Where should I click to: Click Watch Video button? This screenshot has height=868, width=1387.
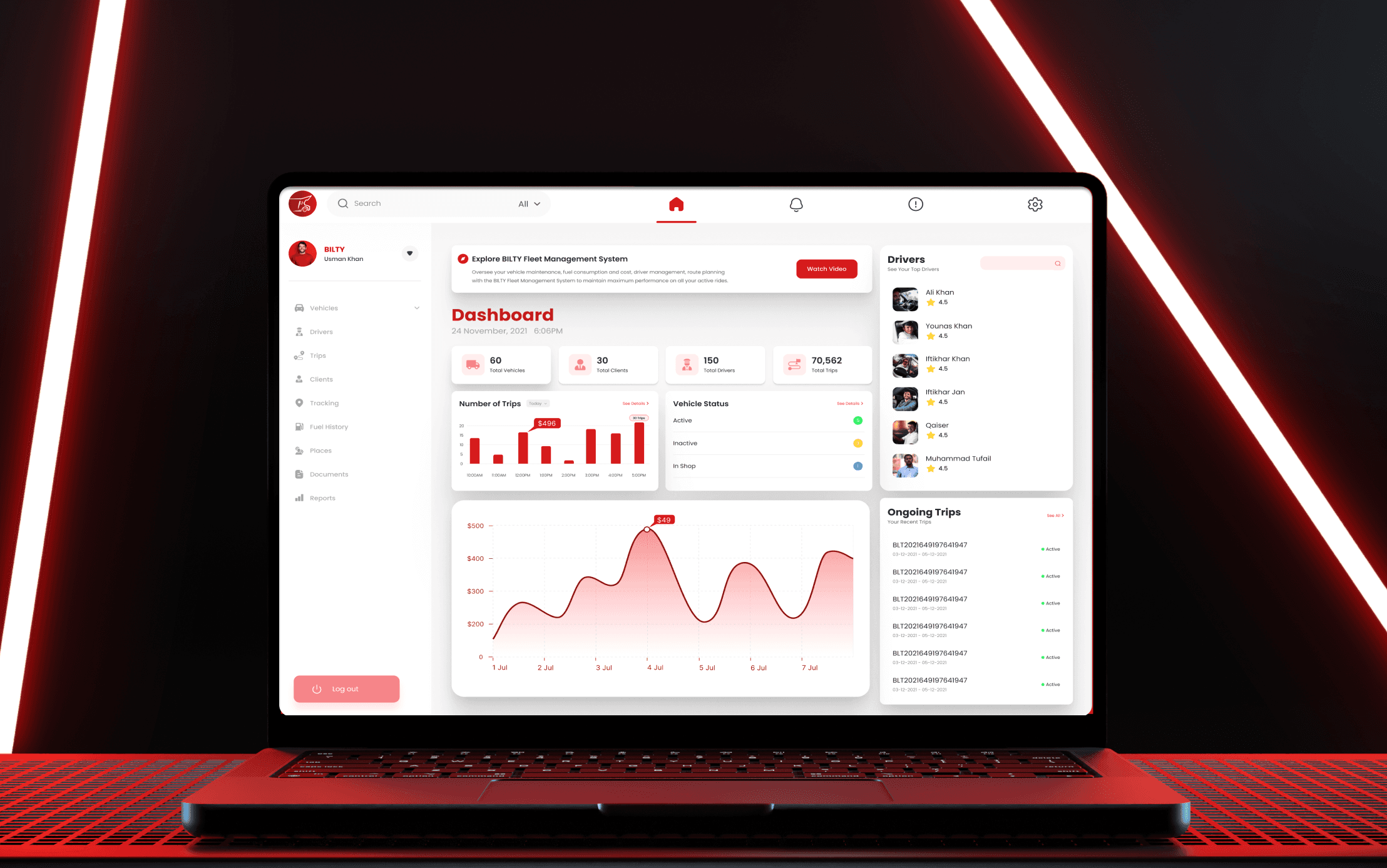(x=825, y=269)
